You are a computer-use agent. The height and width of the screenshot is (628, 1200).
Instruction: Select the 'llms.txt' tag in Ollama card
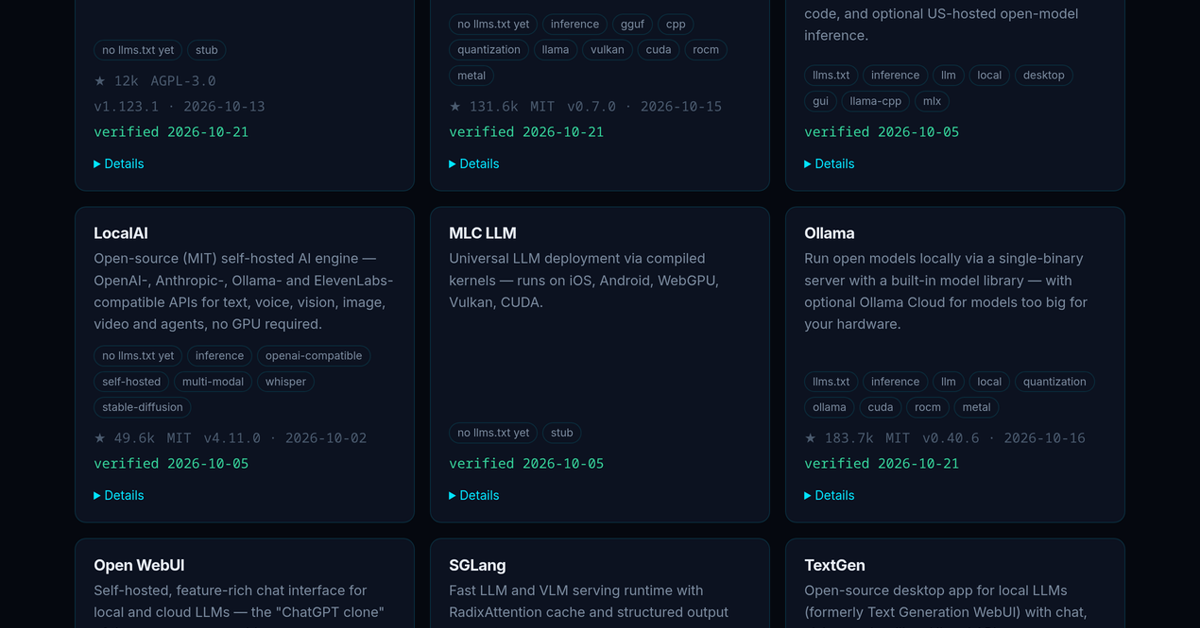coord(831,382)
